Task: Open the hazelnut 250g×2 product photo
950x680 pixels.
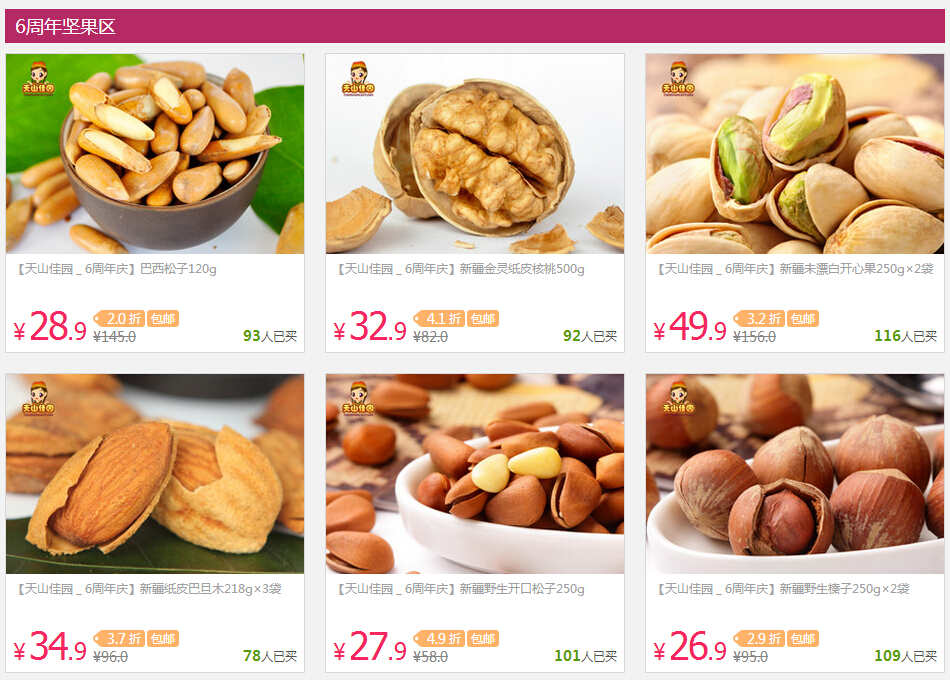Action: tap(795, 473)
